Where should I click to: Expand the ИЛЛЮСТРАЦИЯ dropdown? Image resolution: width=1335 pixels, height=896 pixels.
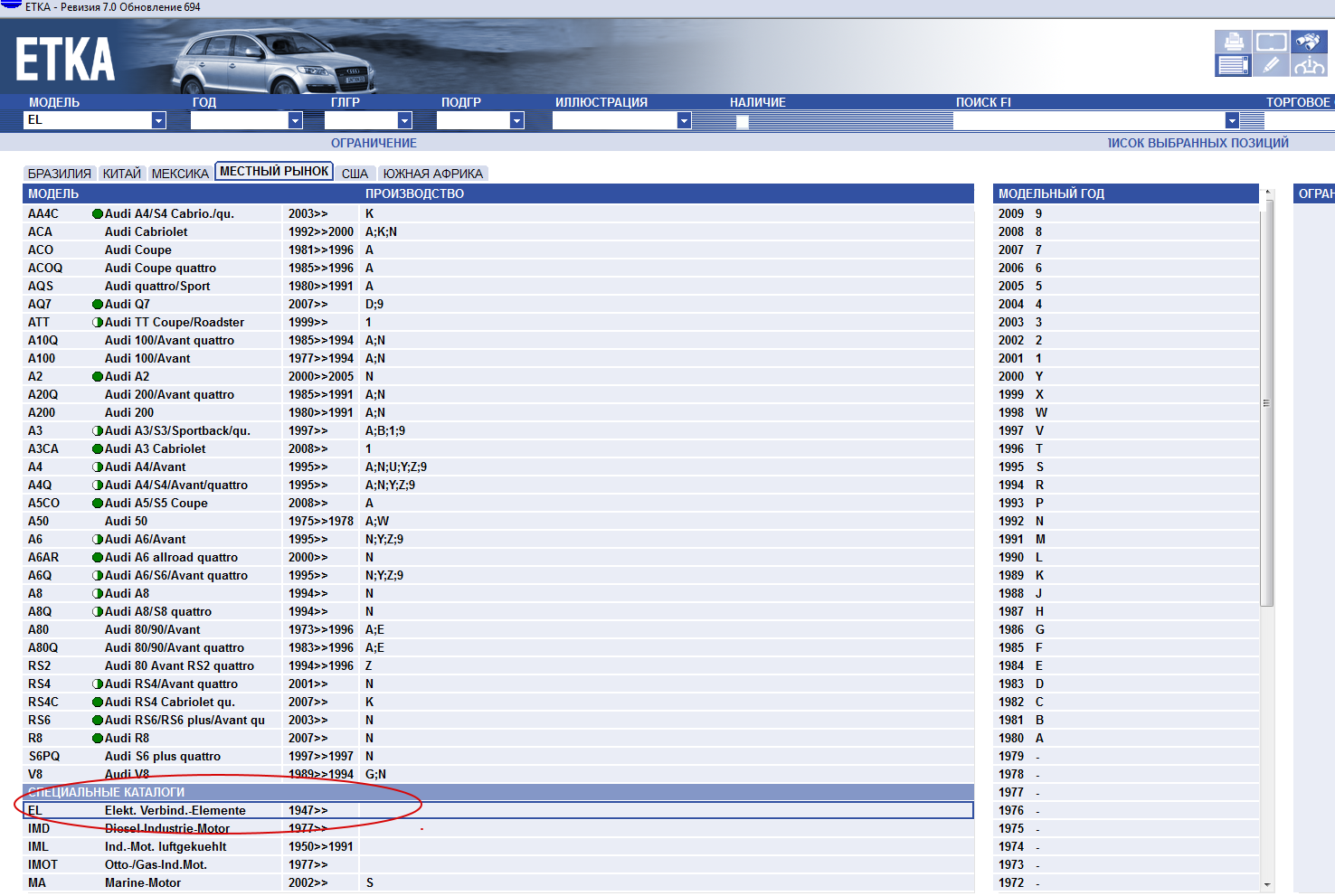point(684,120)
